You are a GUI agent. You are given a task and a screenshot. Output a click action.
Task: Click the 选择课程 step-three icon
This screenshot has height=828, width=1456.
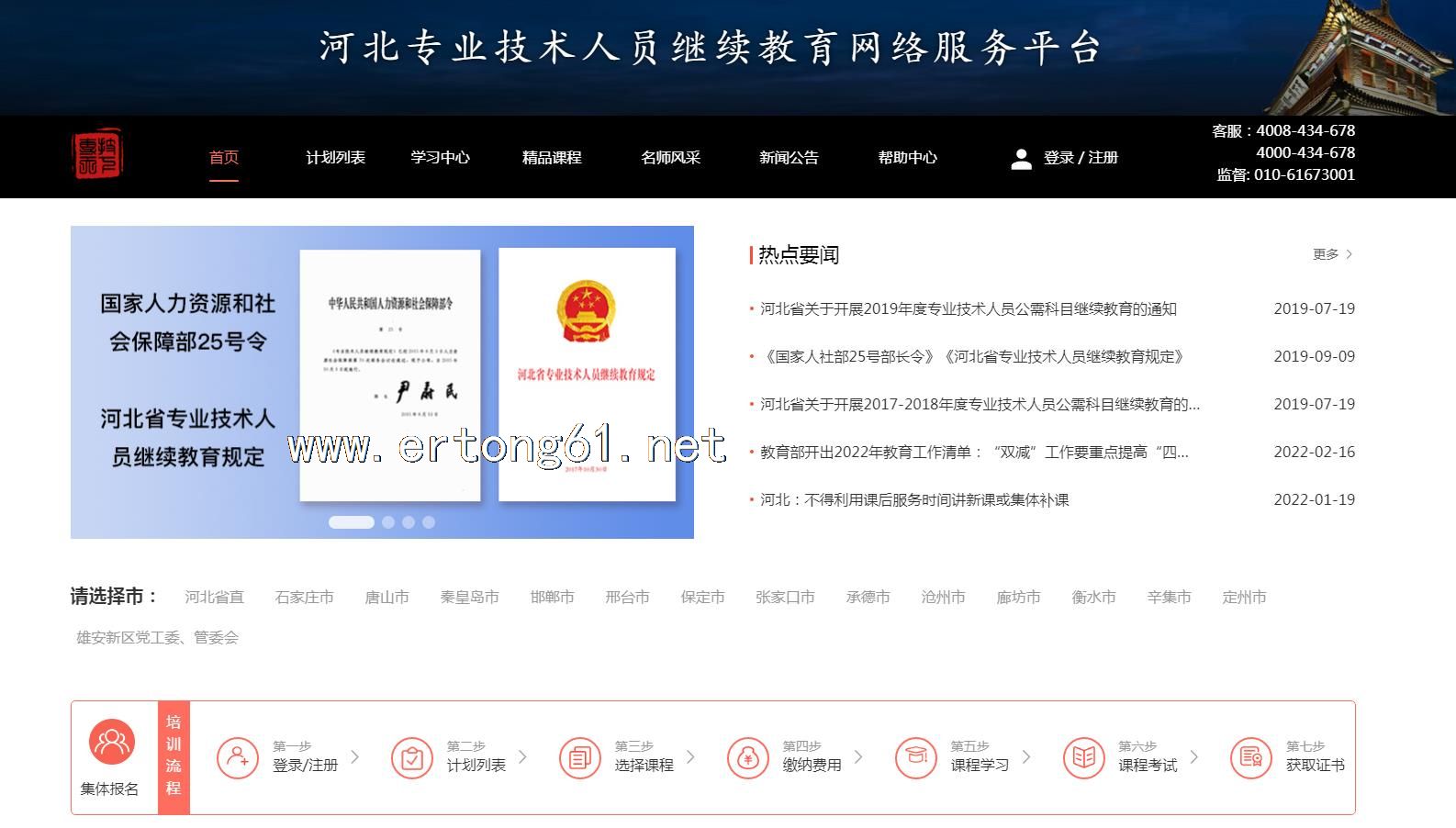coord(579,758)
